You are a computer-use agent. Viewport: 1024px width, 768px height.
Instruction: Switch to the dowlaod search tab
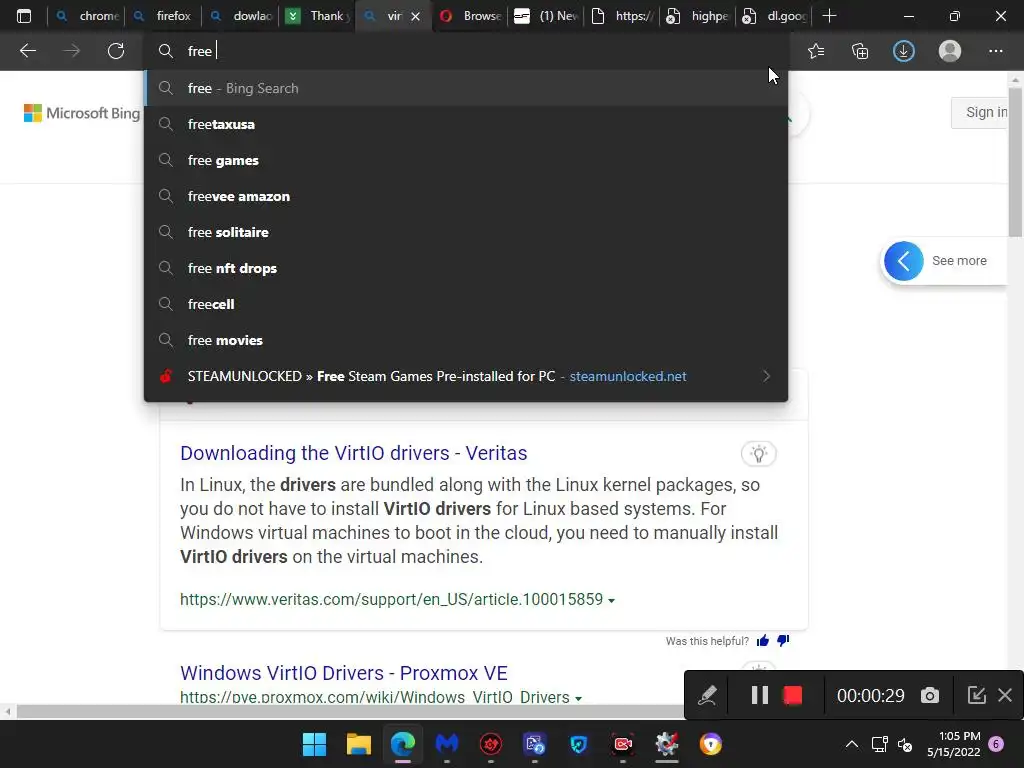coord(241,16)
